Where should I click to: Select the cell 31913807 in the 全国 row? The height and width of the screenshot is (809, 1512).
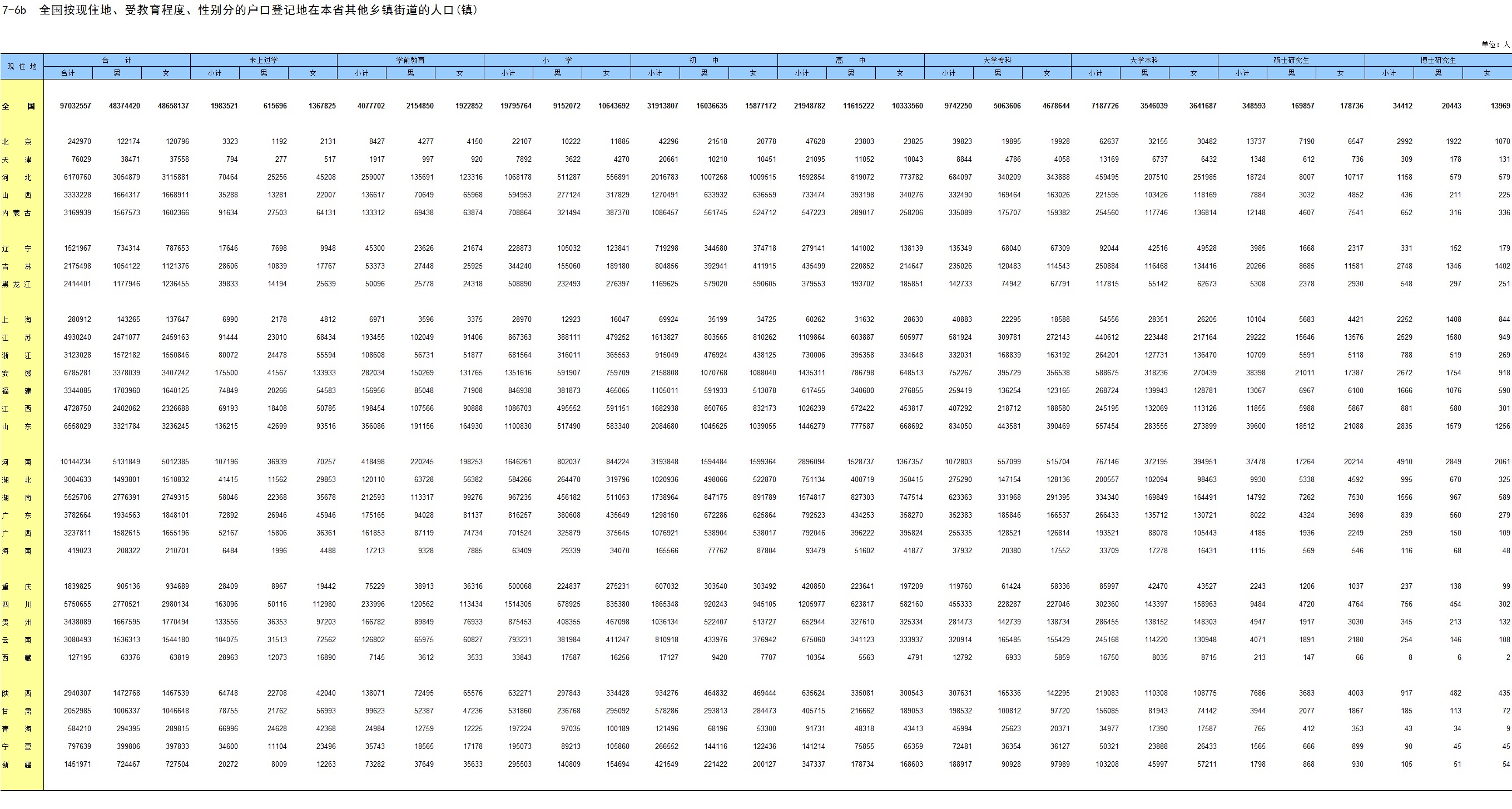coord(663,106)
